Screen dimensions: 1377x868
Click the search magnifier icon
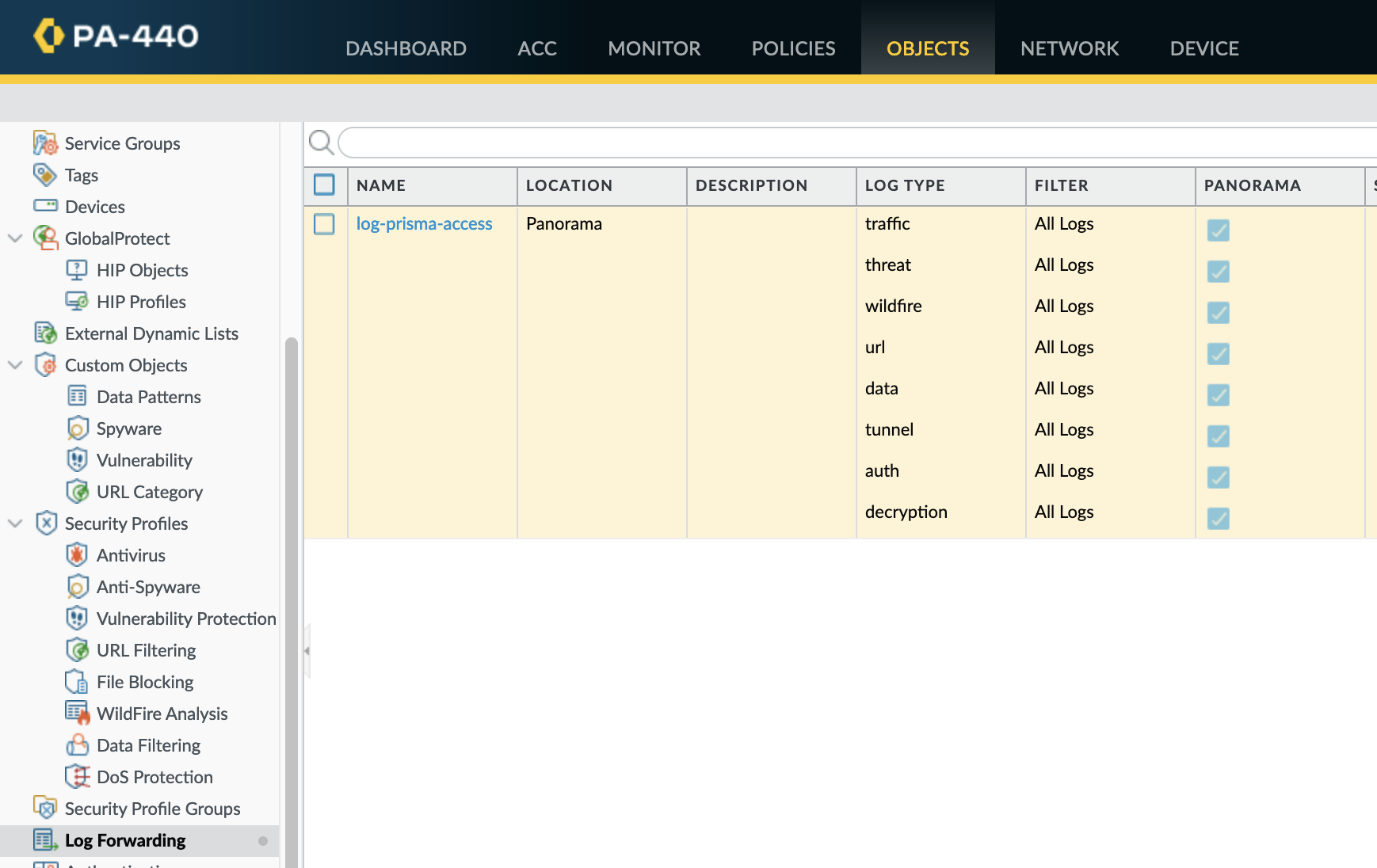pyautogui.click(x=321, y=143)
